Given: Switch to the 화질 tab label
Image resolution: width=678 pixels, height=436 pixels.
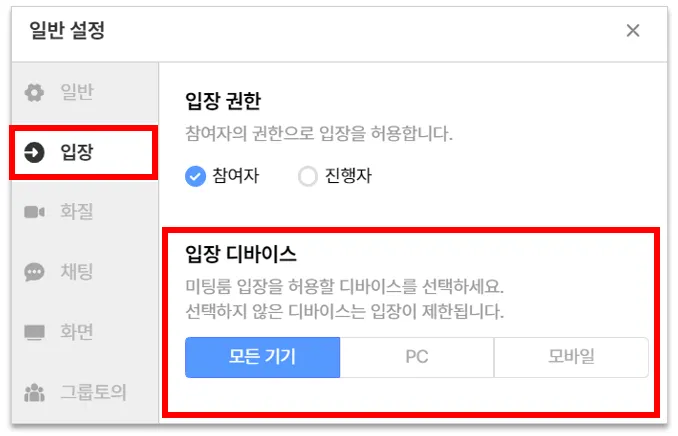Looking at the screenshot, I should [77, 212].
